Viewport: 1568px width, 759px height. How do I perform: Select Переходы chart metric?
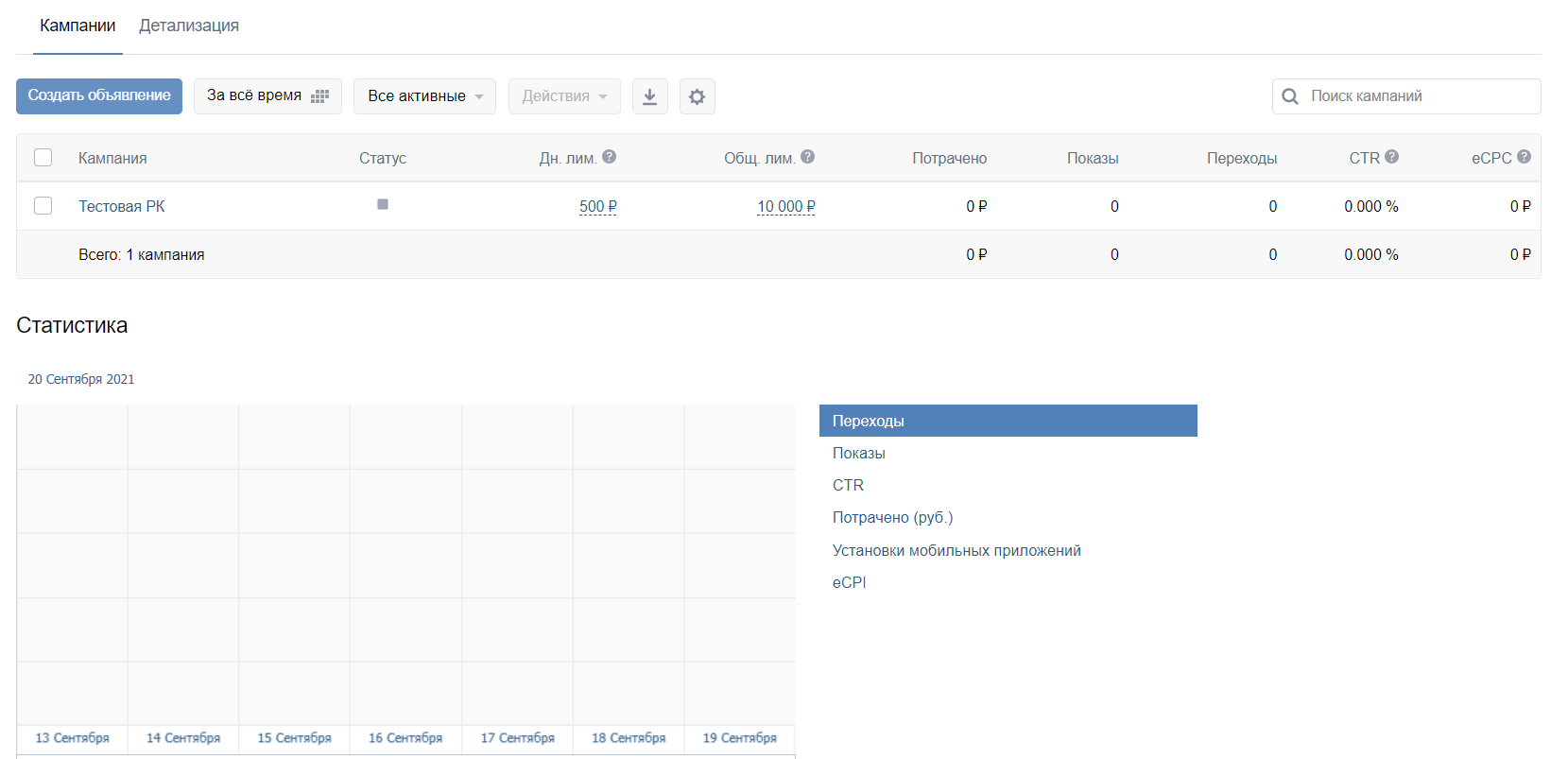(1008, 421)
